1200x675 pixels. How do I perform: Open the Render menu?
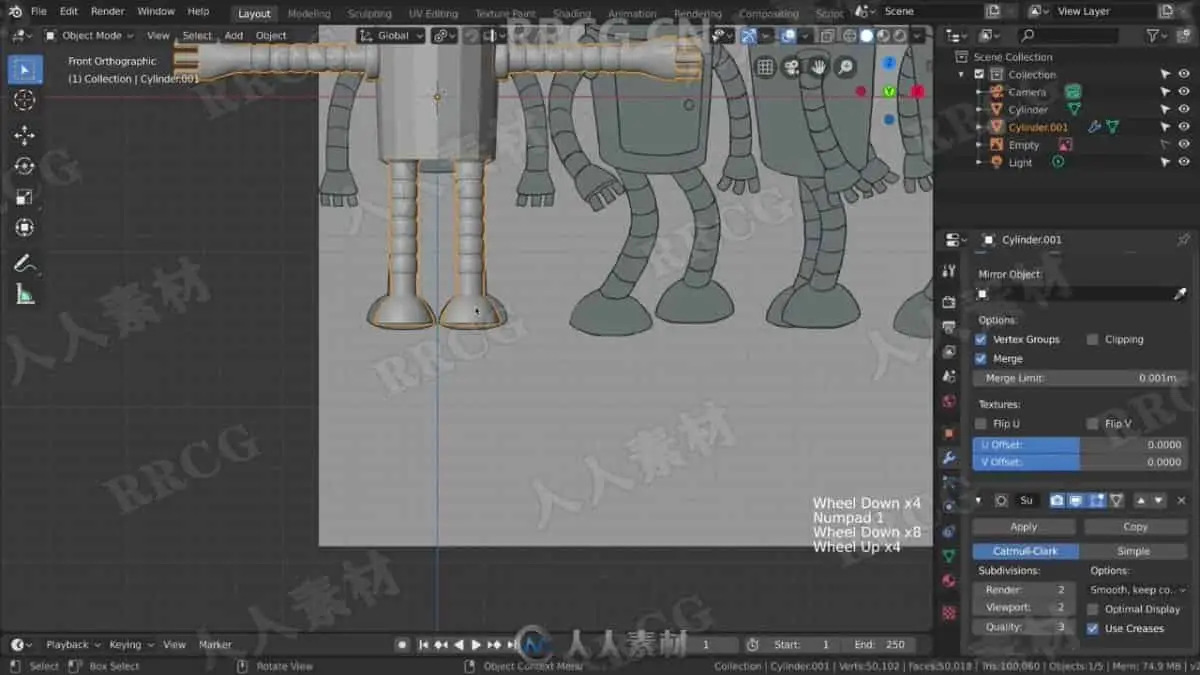[x=107, y=11]
